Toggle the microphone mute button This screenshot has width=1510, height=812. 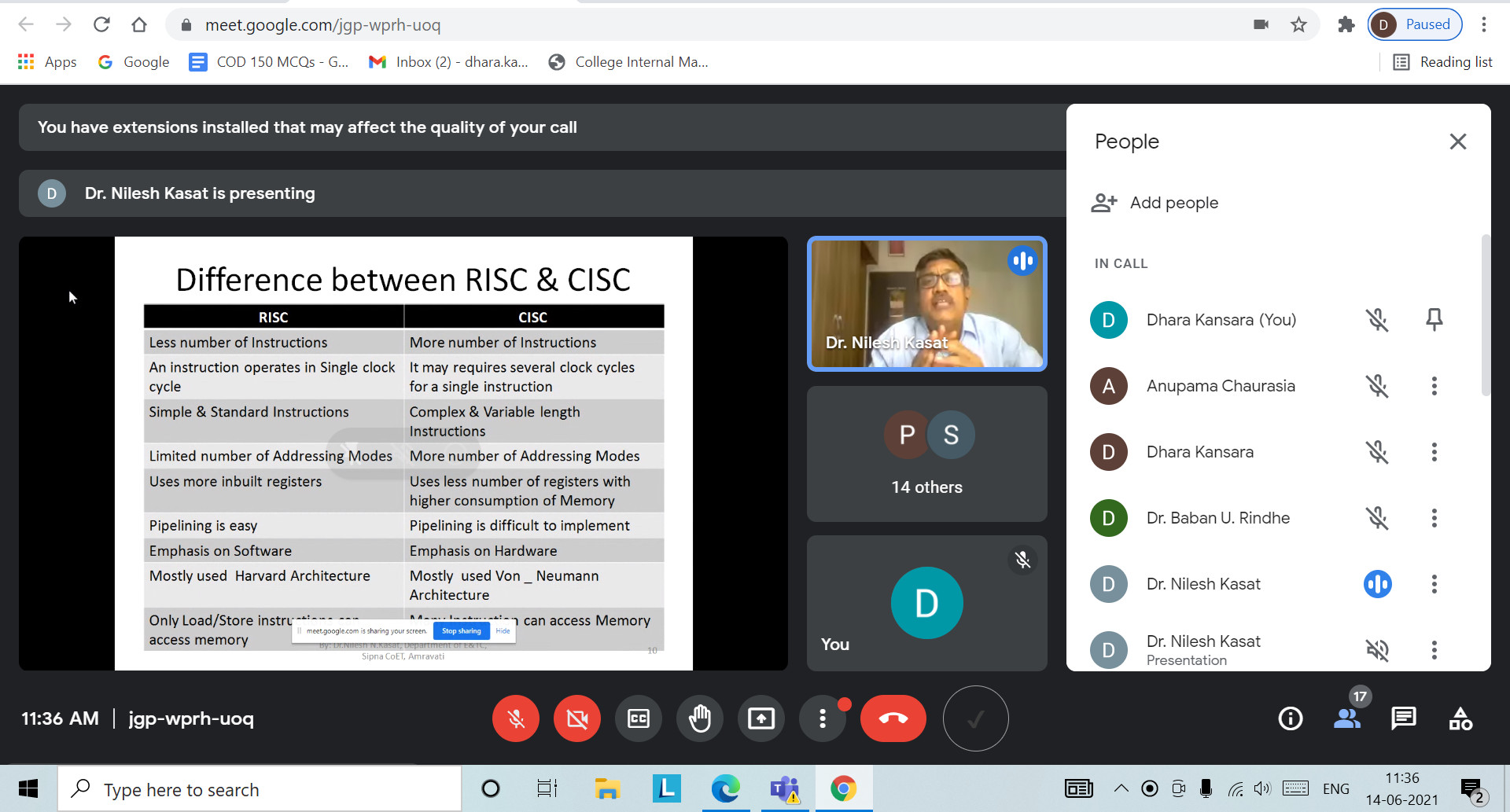(x=516, y=718)
